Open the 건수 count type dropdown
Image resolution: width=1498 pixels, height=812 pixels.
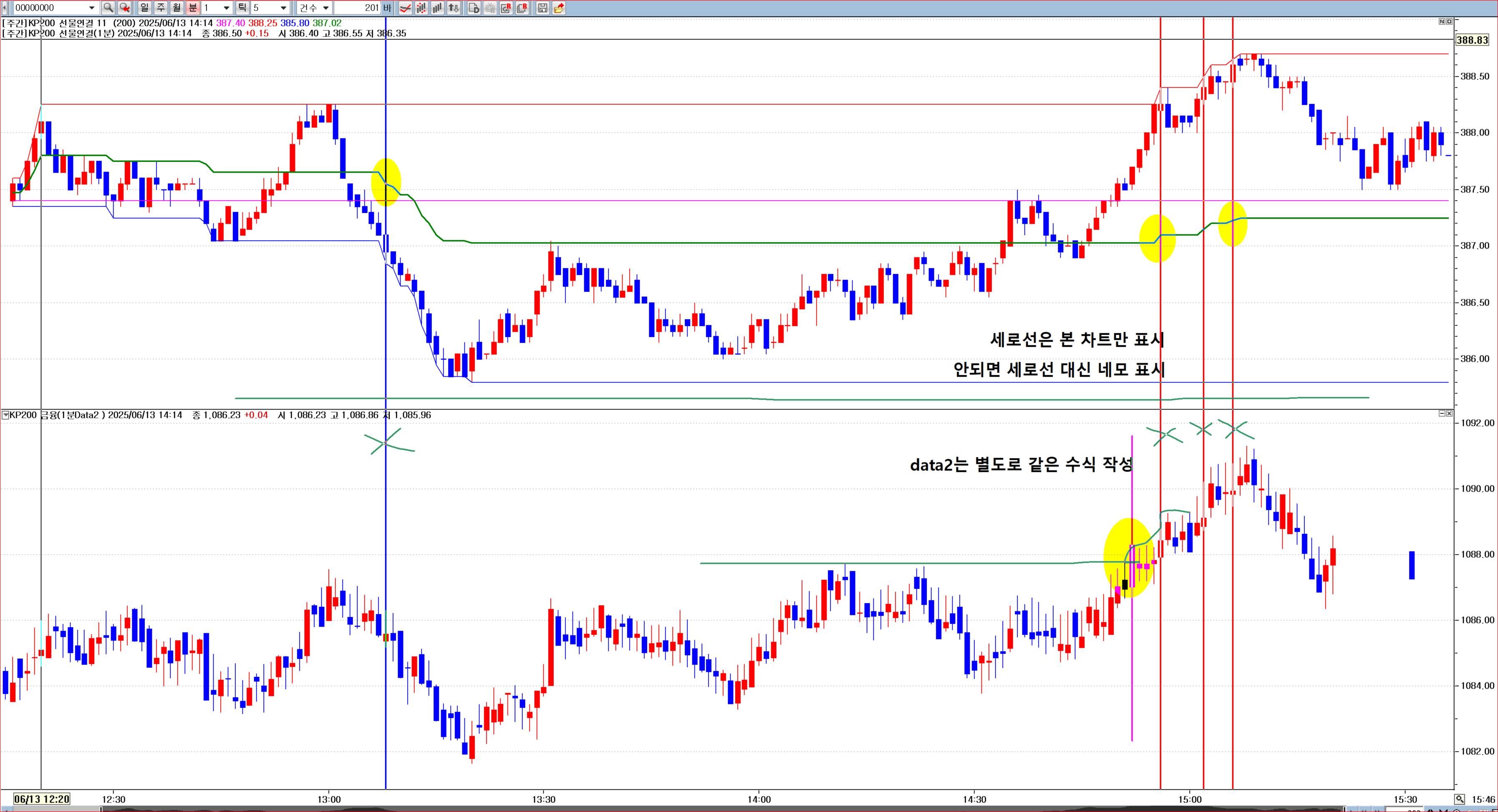(326, 8)
